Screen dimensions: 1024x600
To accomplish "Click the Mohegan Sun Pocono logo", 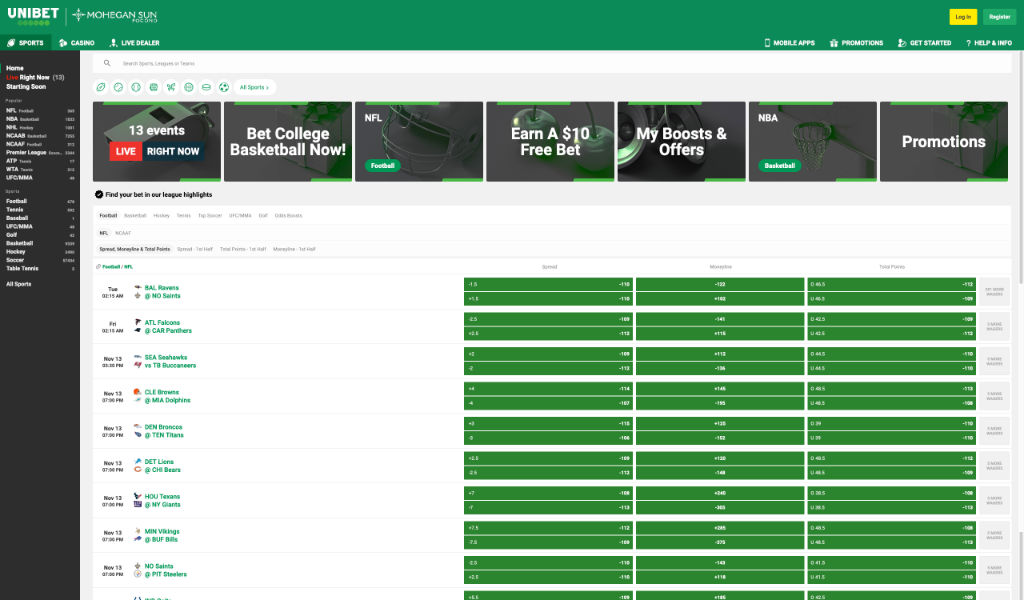I will [115, 15].
